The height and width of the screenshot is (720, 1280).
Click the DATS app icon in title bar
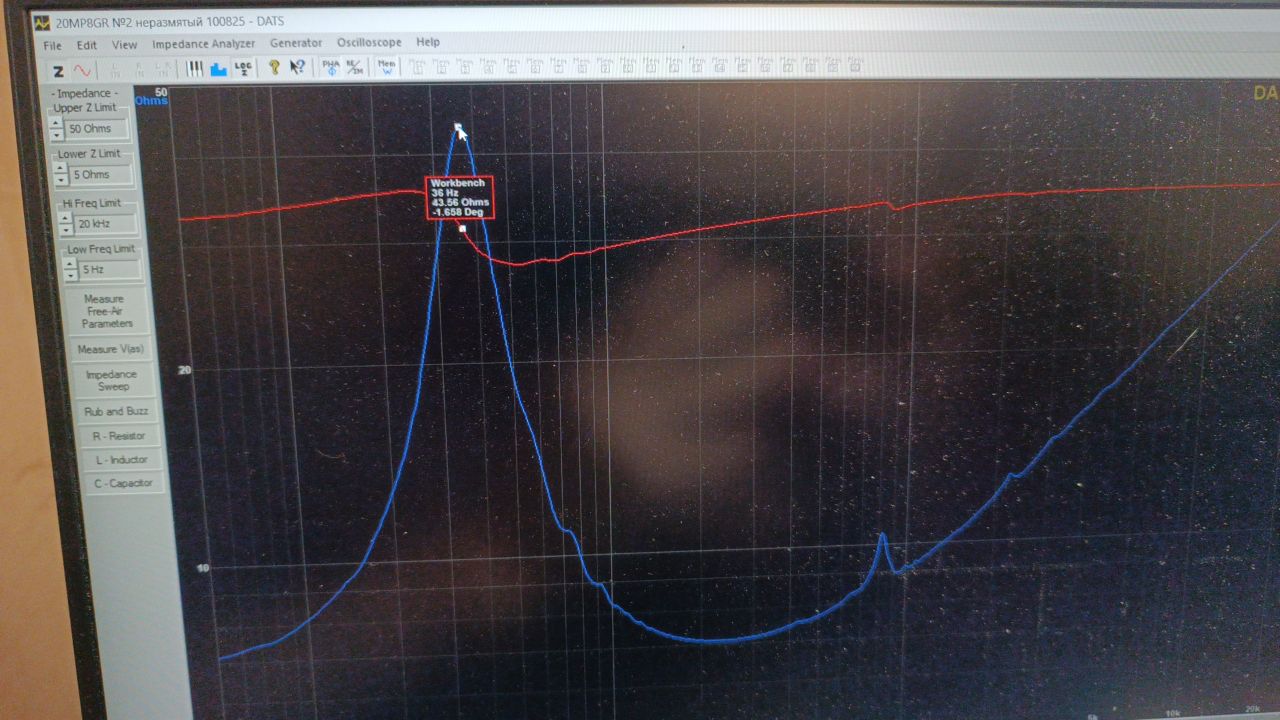click(x=41, y=22)
